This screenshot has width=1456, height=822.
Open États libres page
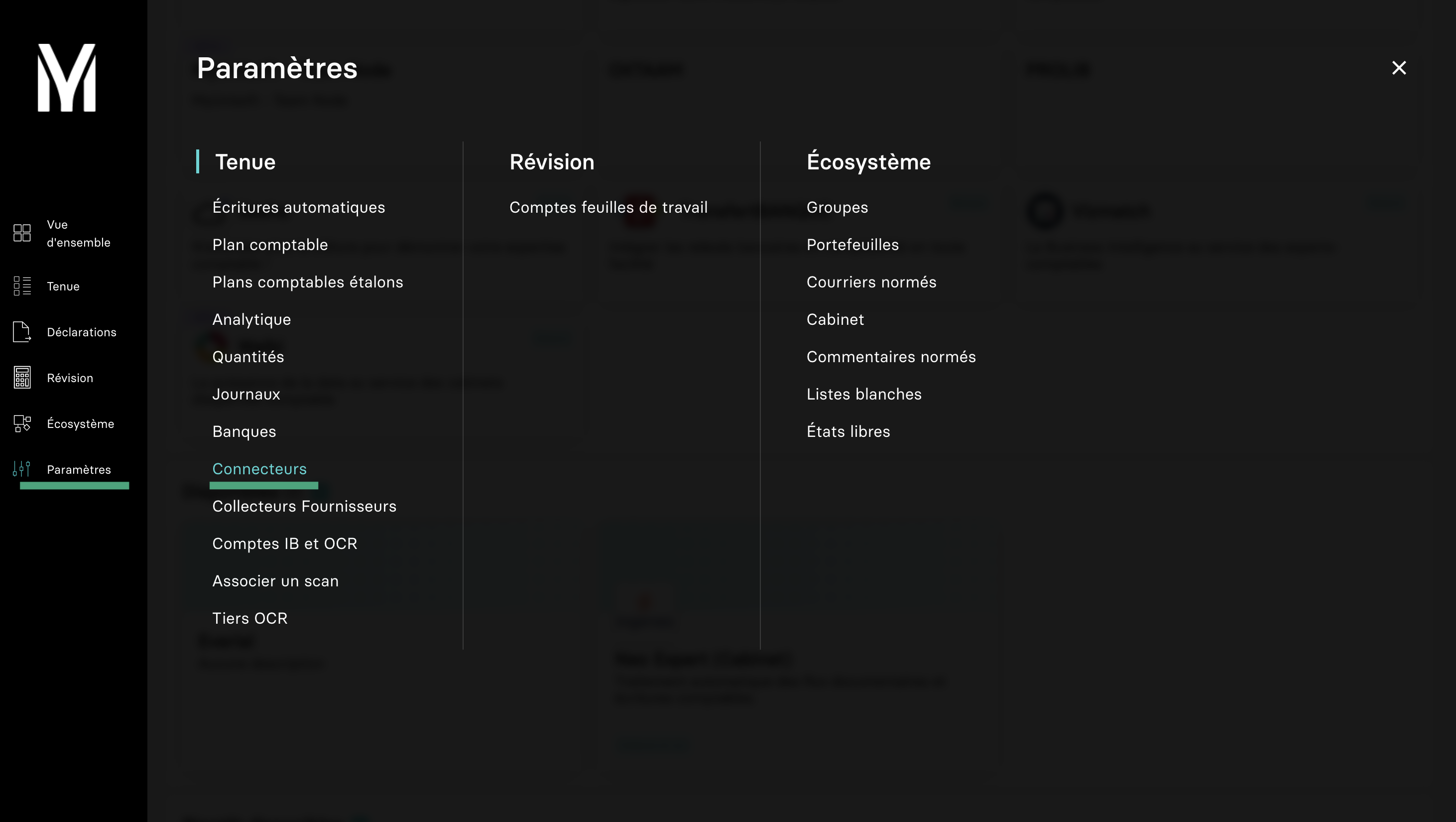tap(848, 431)
